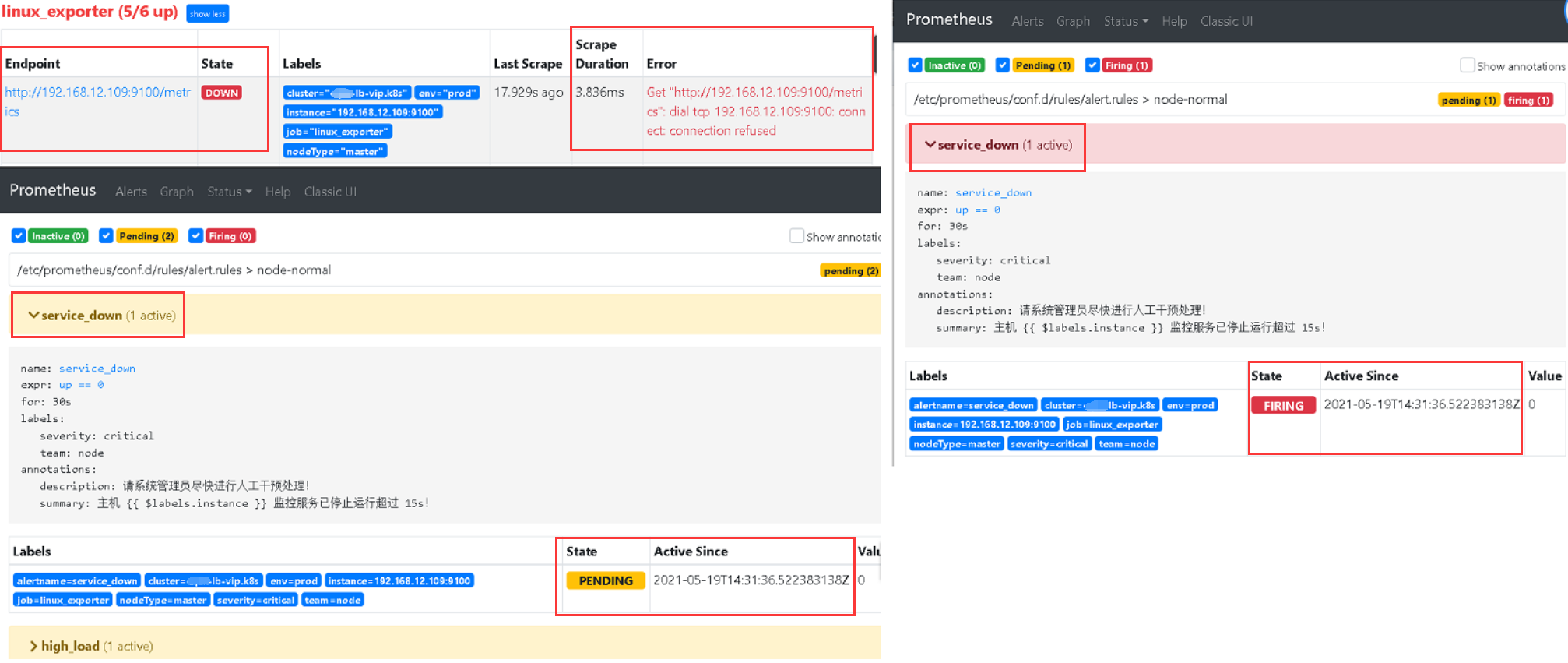
Task: Toggle Firing (0) checkbox in left Prometheus panel
Action: pos(196,236)
